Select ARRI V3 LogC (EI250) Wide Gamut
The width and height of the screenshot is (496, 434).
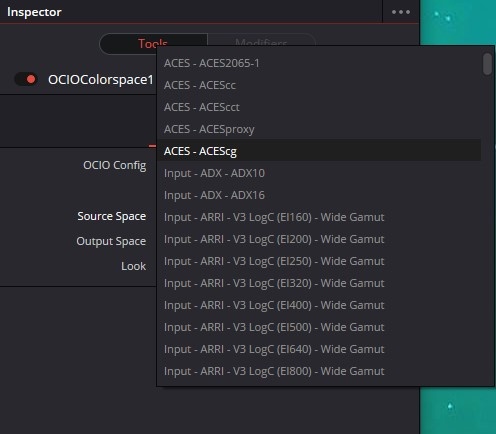(319, 261)
